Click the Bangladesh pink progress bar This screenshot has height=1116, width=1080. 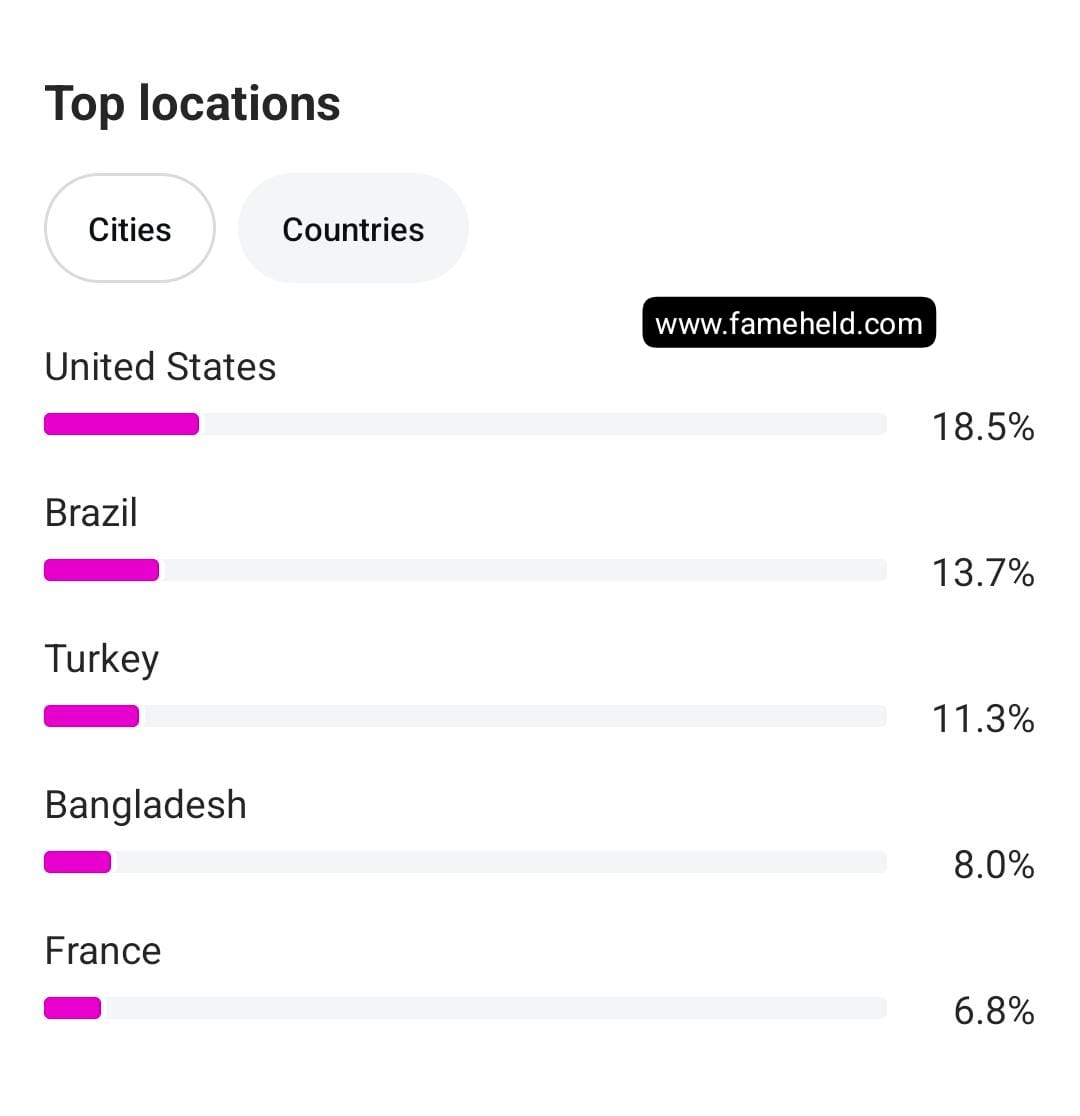[77, 862]
